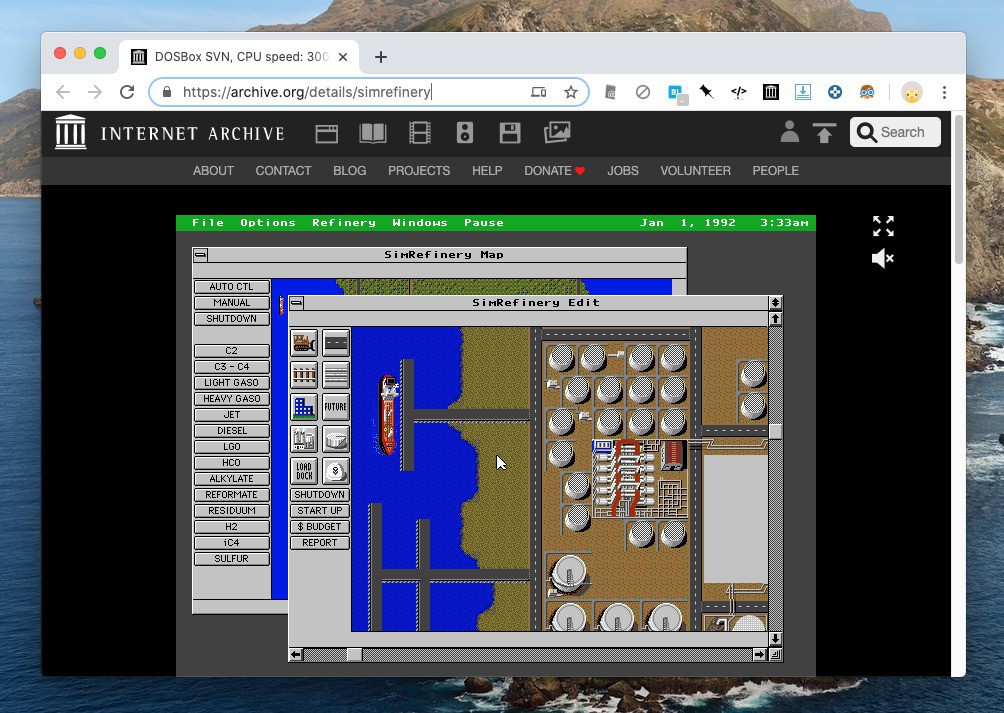Choose the blue office building tool

click(304, 407)
